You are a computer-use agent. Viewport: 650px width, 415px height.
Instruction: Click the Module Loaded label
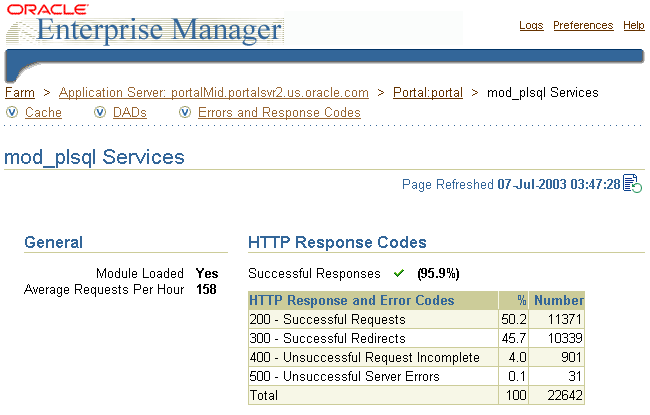140,273
